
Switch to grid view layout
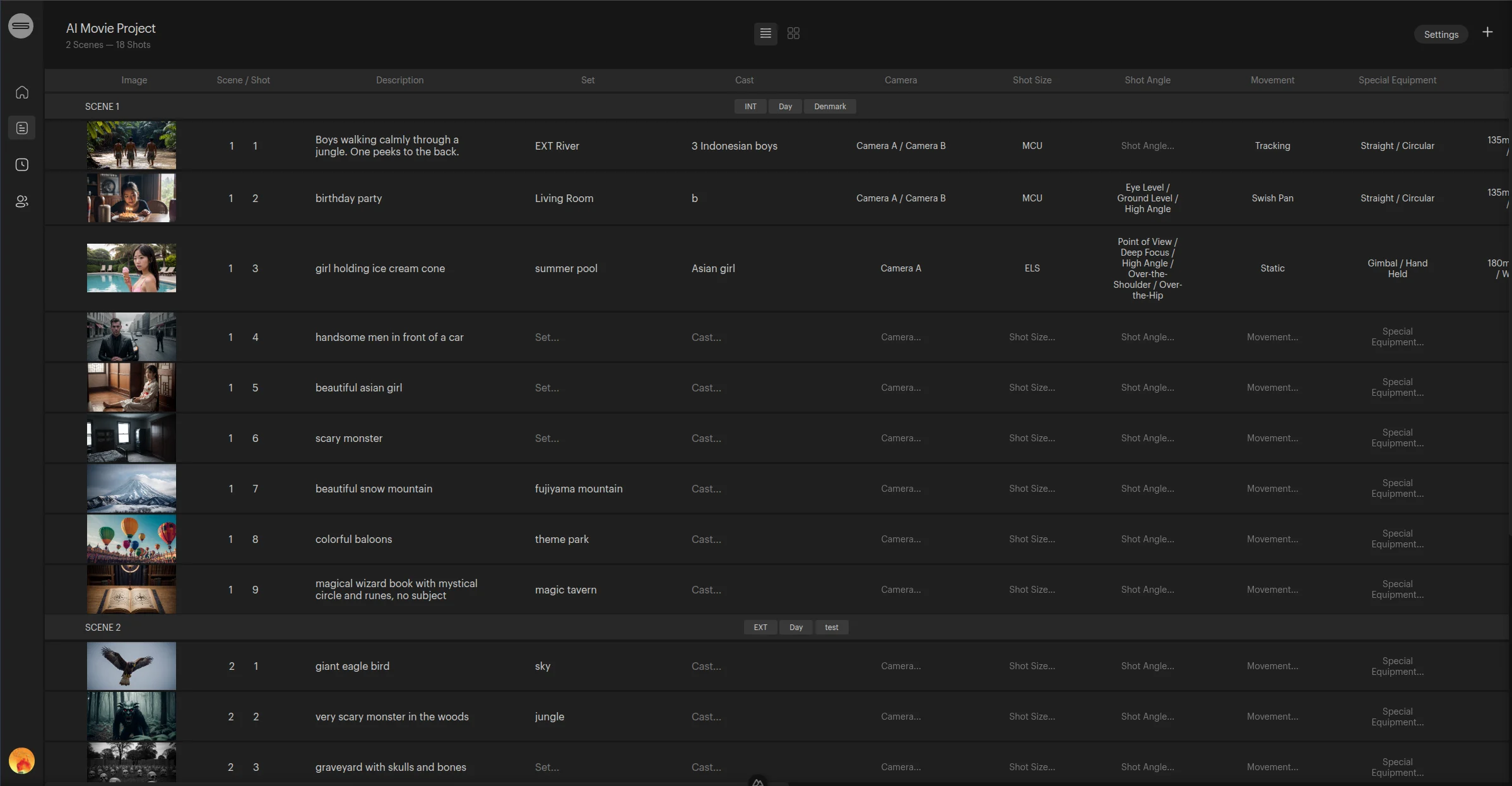(x=793, y=33)
